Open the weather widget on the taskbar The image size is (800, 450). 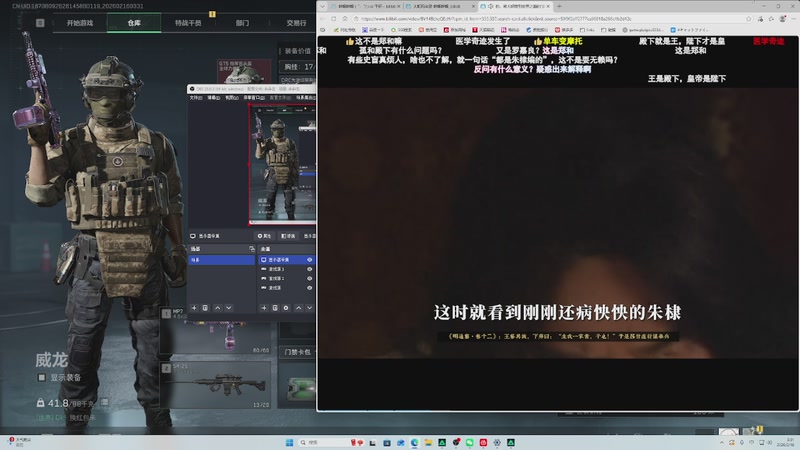click(20, 442)
